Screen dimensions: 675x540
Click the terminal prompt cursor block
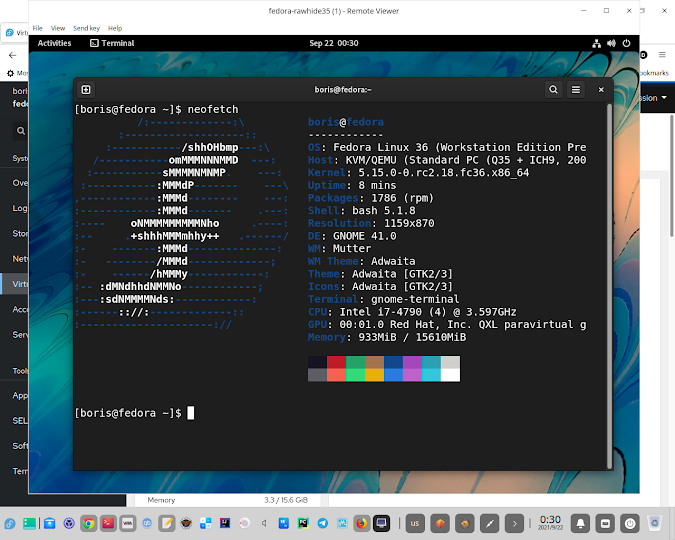coord(191,413)
